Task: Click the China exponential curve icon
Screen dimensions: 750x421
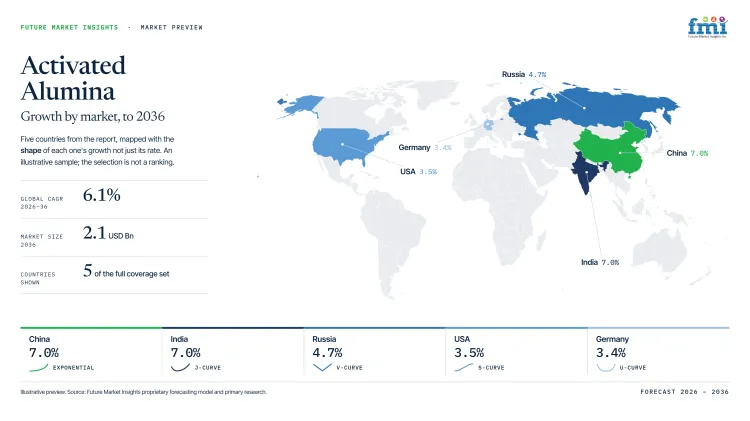Action: tap(38, 367)
